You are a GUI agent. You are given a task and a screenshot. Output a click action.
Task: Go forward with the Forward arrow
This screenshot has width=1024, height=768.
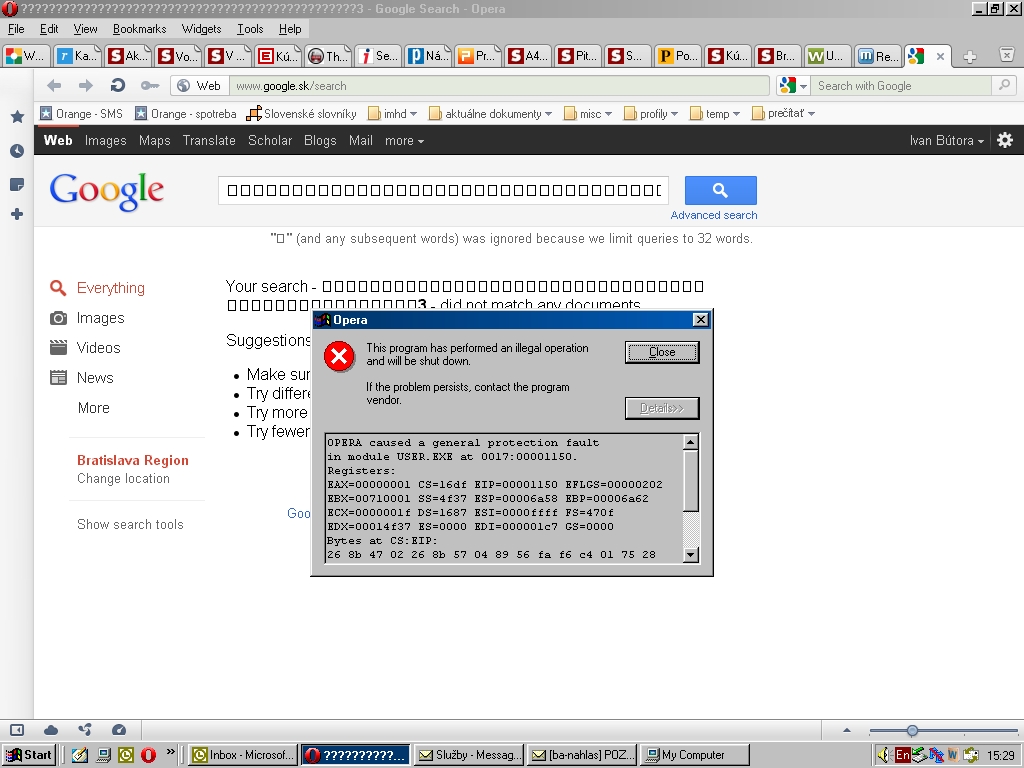tap(86, 86)
